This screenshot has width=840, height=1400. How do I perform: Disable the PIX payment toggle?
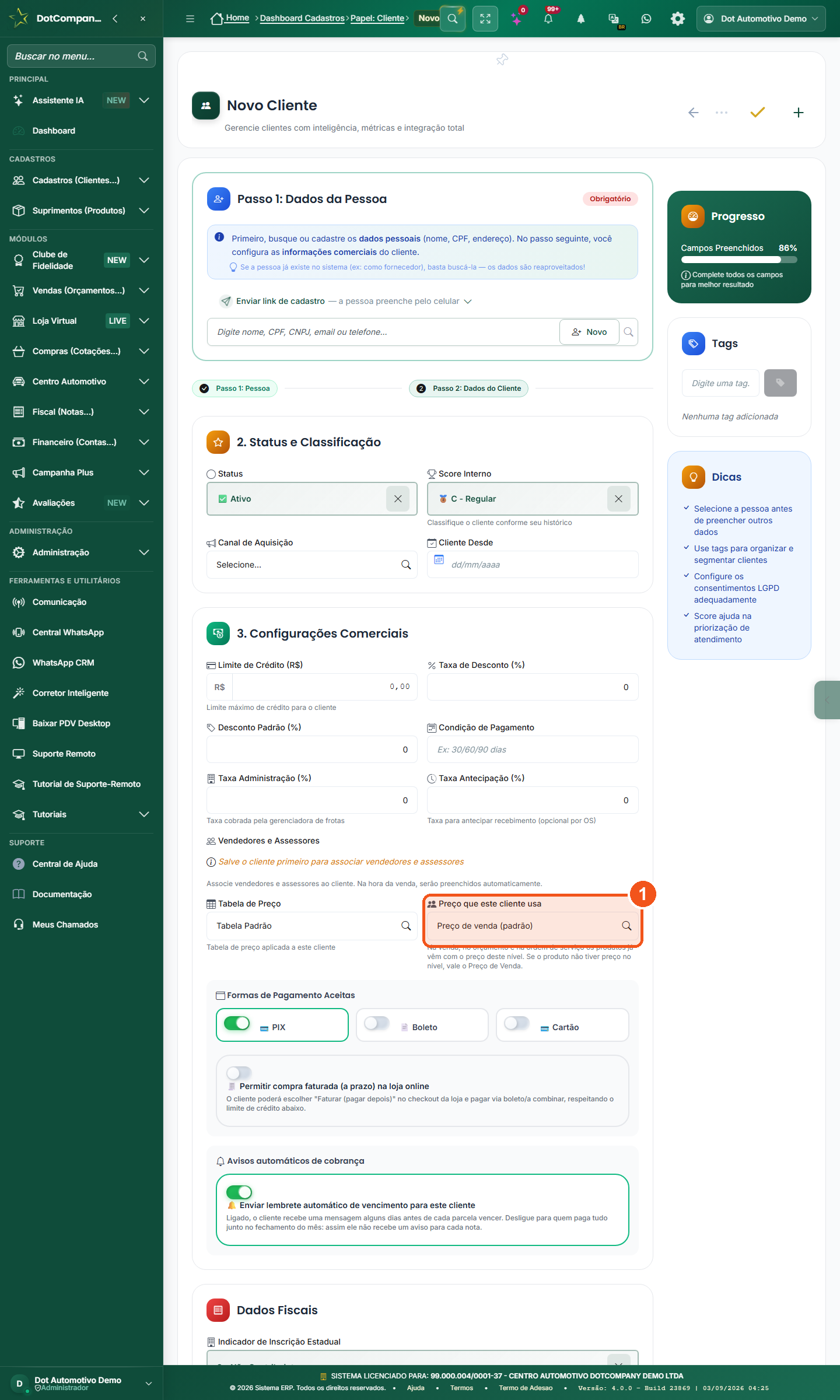coord(237,1023)
